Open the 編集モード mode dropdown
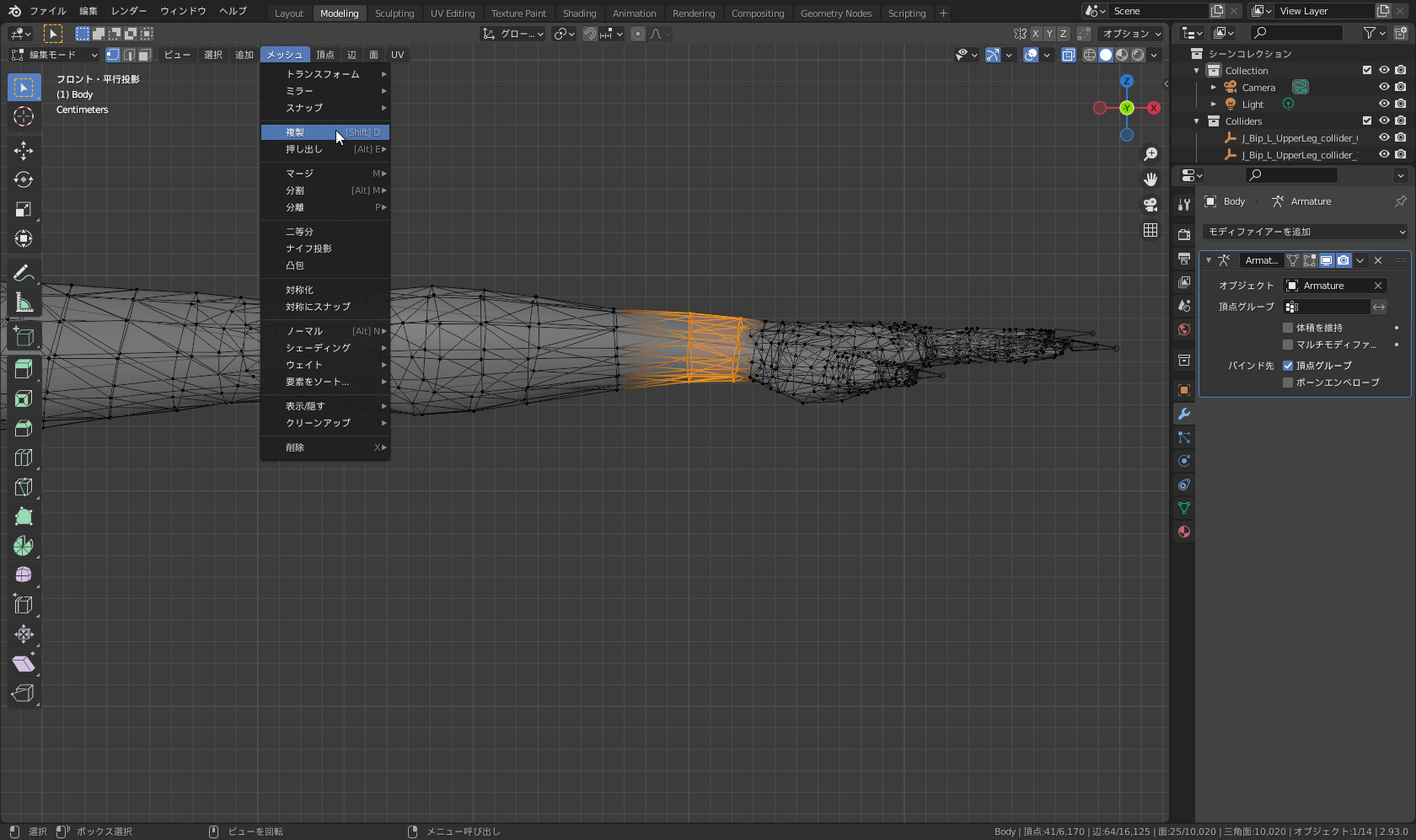Image resolution: width=1416 pixels, height=840 pixels. click(x=55, y=55)
